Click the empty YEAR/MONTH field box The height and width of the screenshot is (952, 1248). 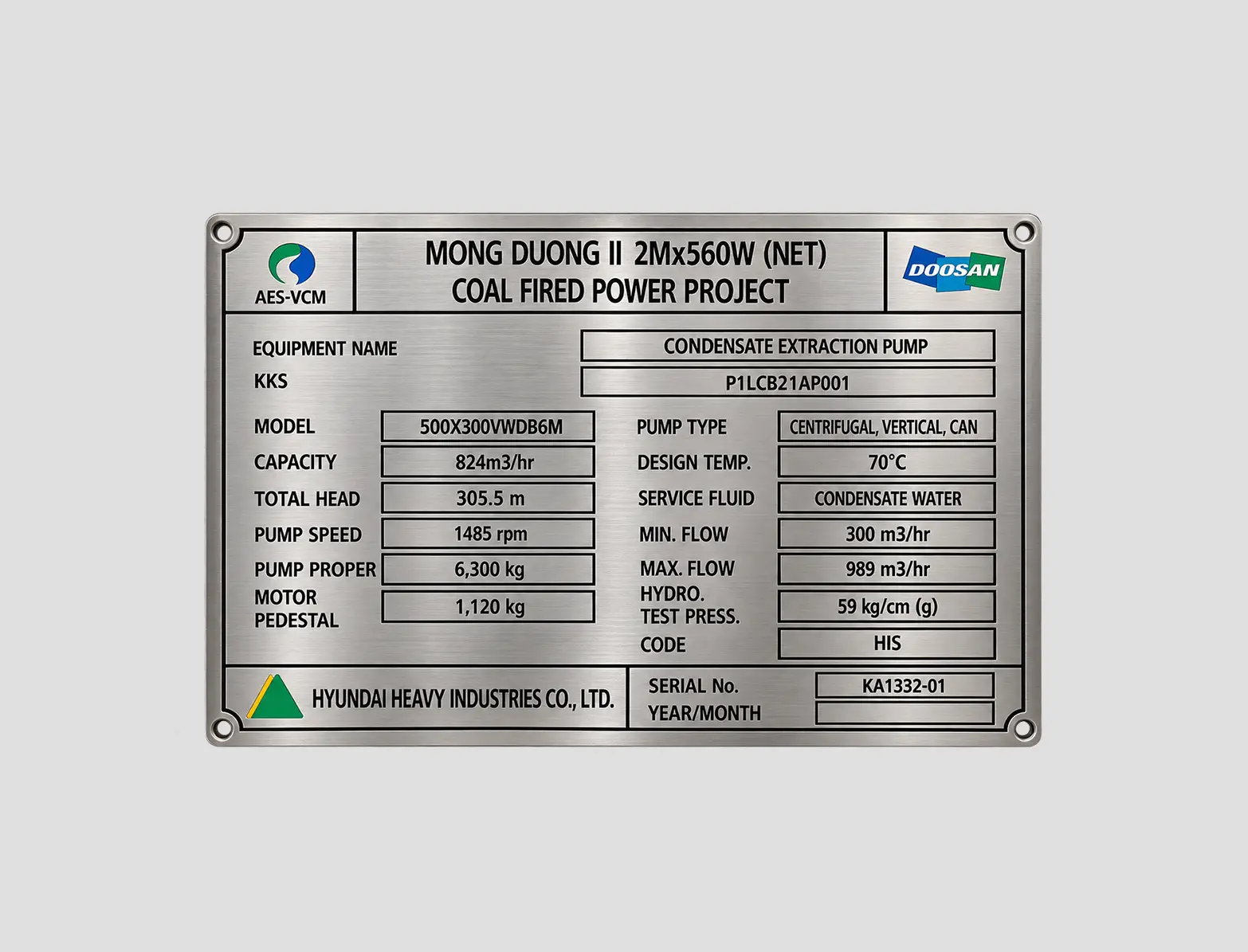pyautogui.click(x=905, y=713)
